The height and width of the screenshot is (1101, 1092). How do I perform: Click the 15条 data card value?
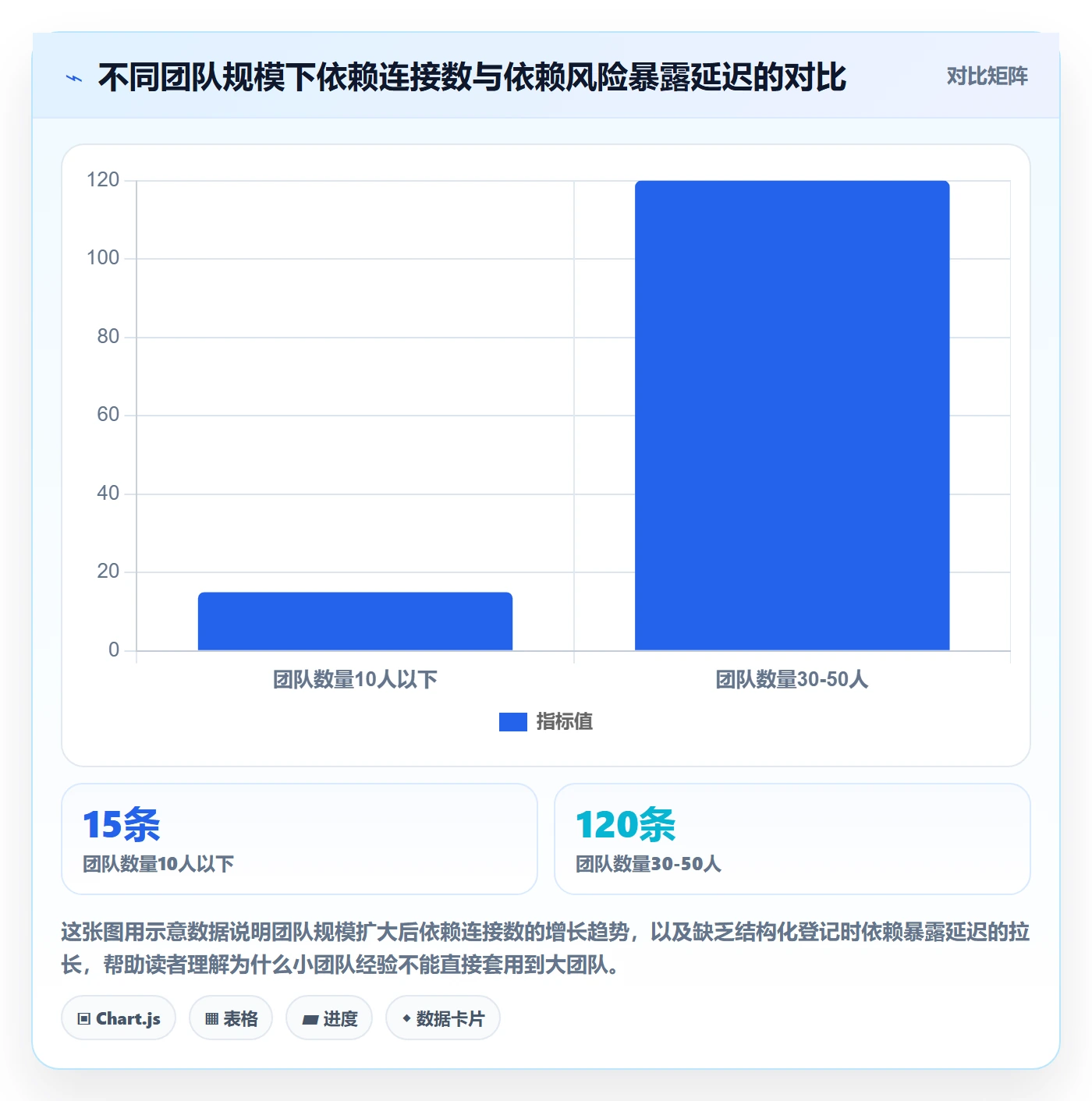(122, 824)
